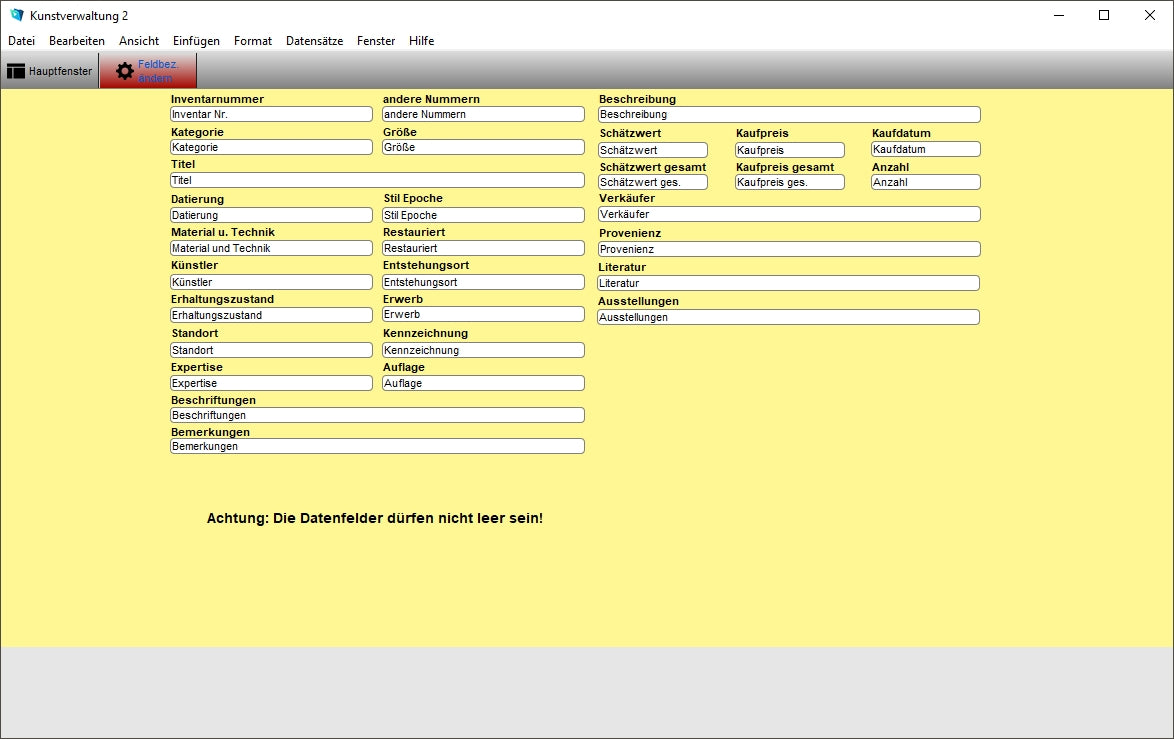Click the Ausstellungen input field
The height and width of the screenshot is (739, 1174).
coord(788,317)
